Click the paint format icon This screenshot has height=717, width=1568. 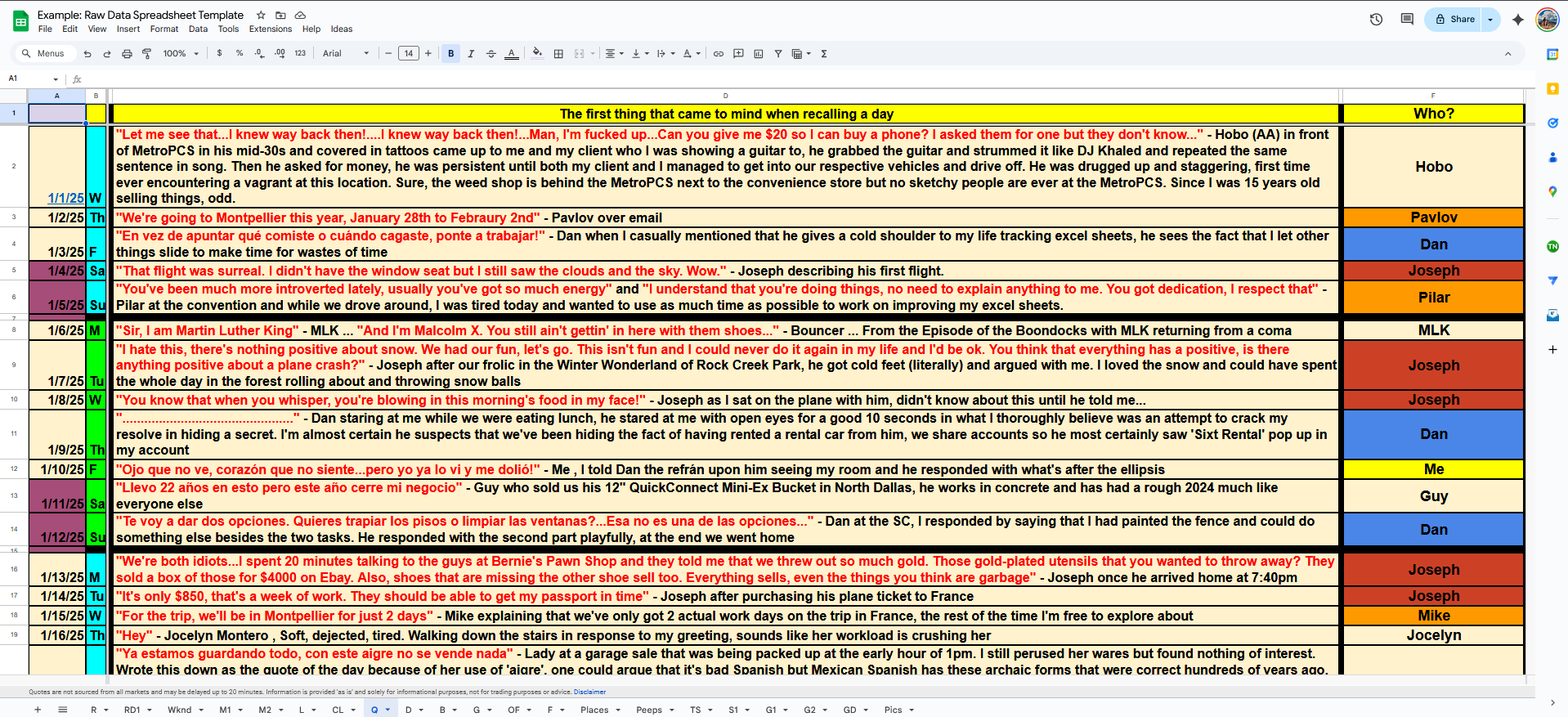147,54
